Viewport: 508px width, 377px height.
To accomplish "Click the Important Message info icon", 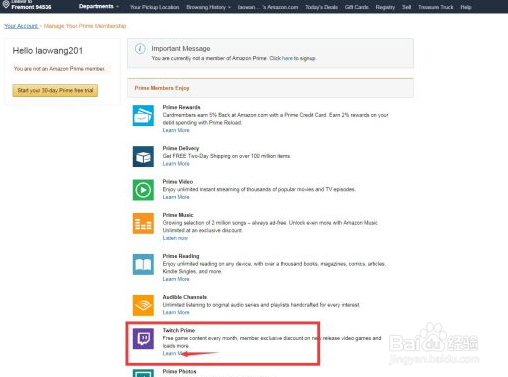I will pos(140,49).
